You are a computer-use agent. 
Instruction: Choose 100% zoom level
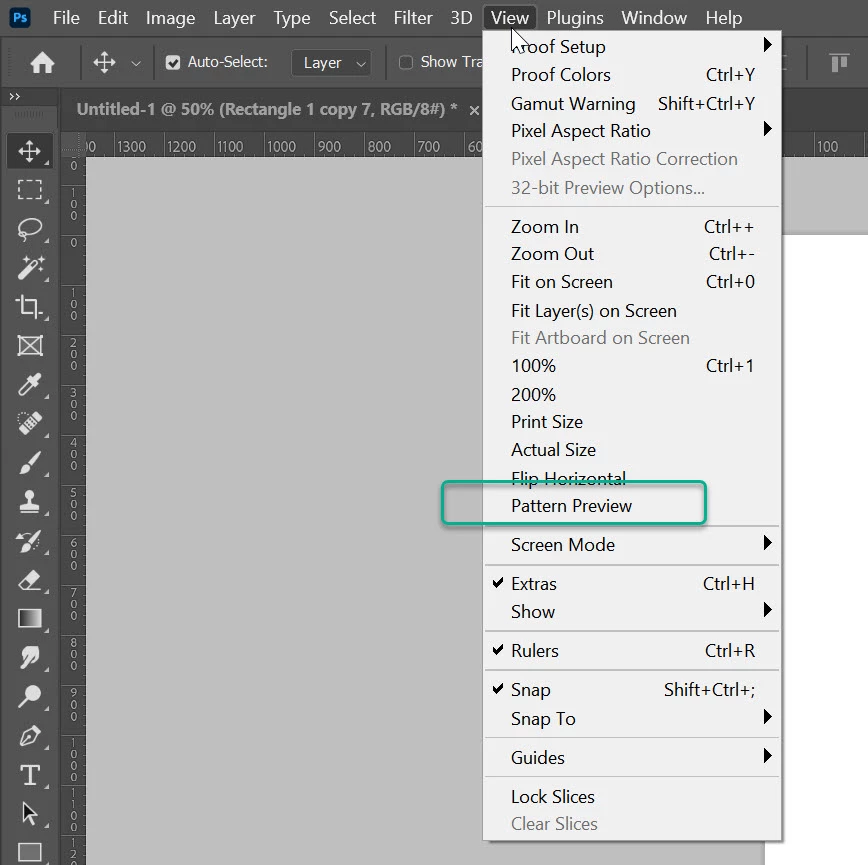coord(632,366)
